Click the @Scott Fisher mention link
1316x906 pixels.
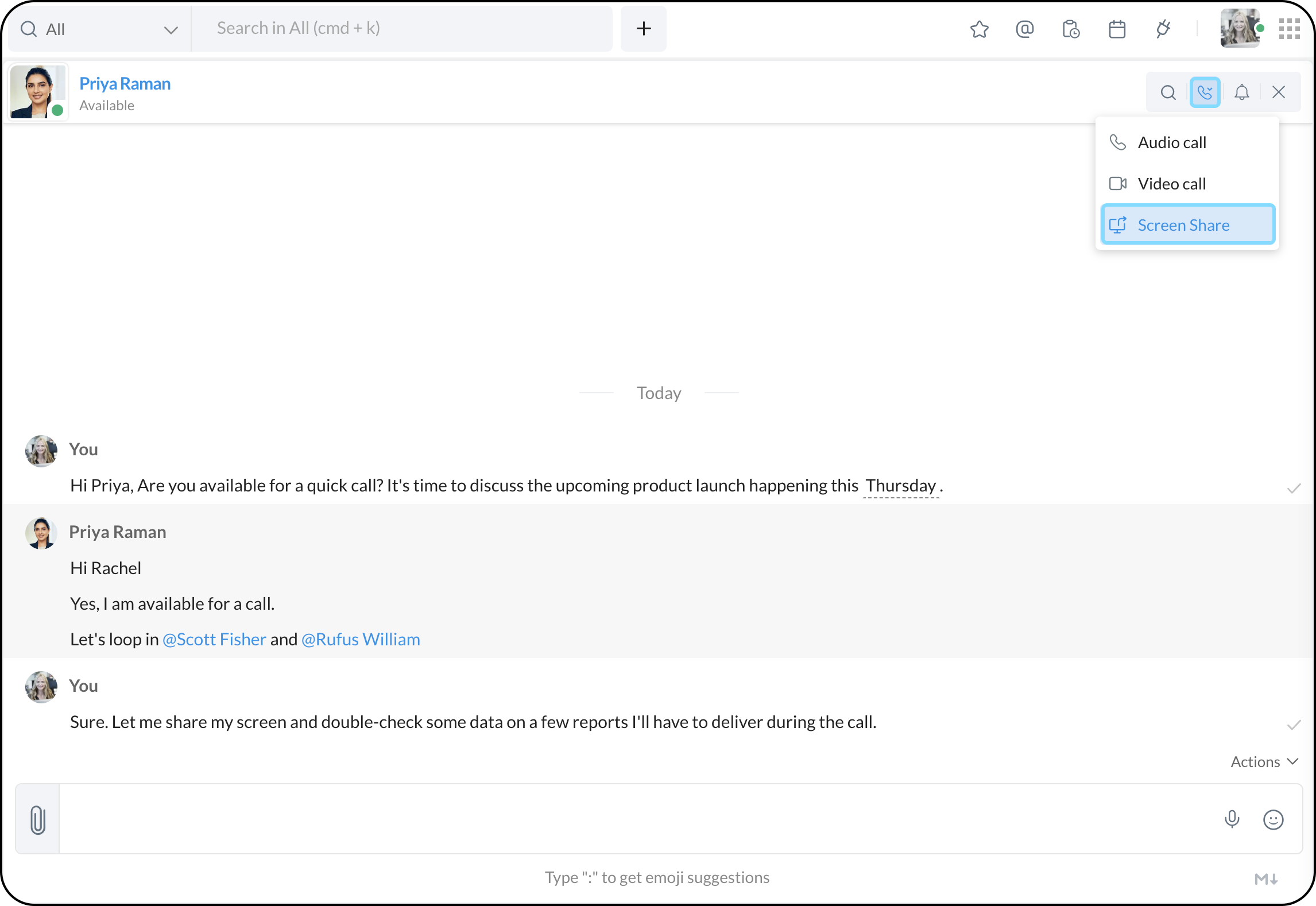214,640
